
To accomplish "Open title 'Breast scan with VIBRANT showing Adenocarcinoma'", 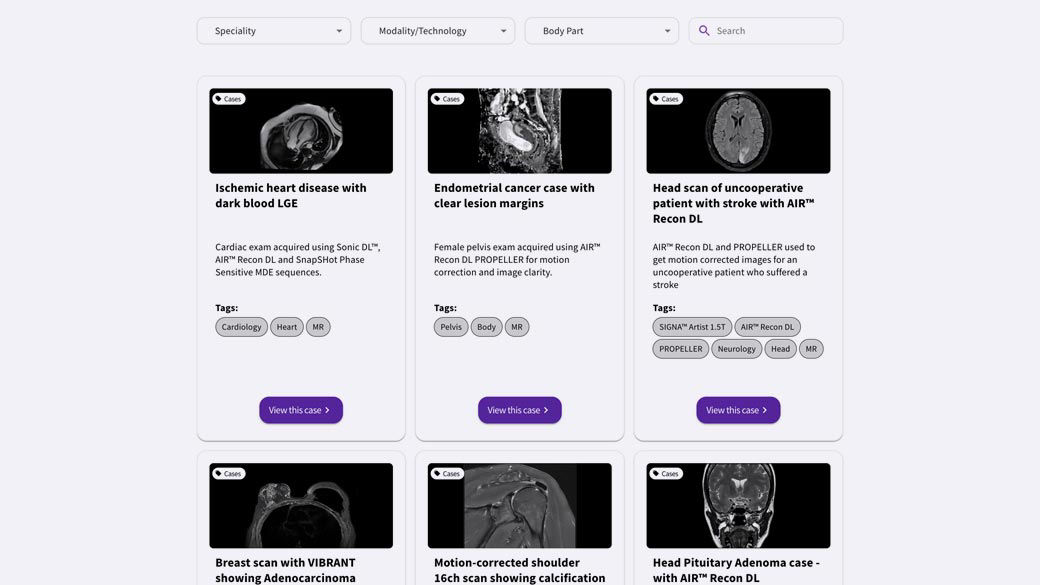I will coord(285,570).
